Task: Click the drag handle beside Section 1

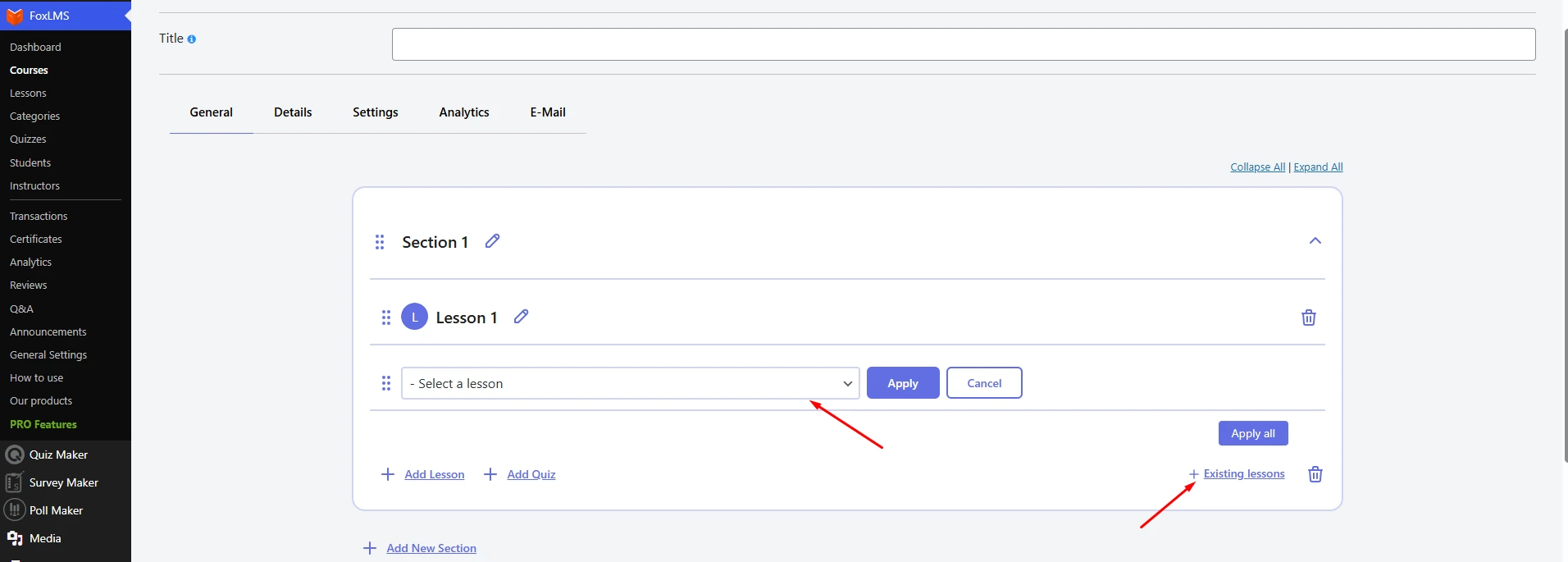Action: click(380, 242)
